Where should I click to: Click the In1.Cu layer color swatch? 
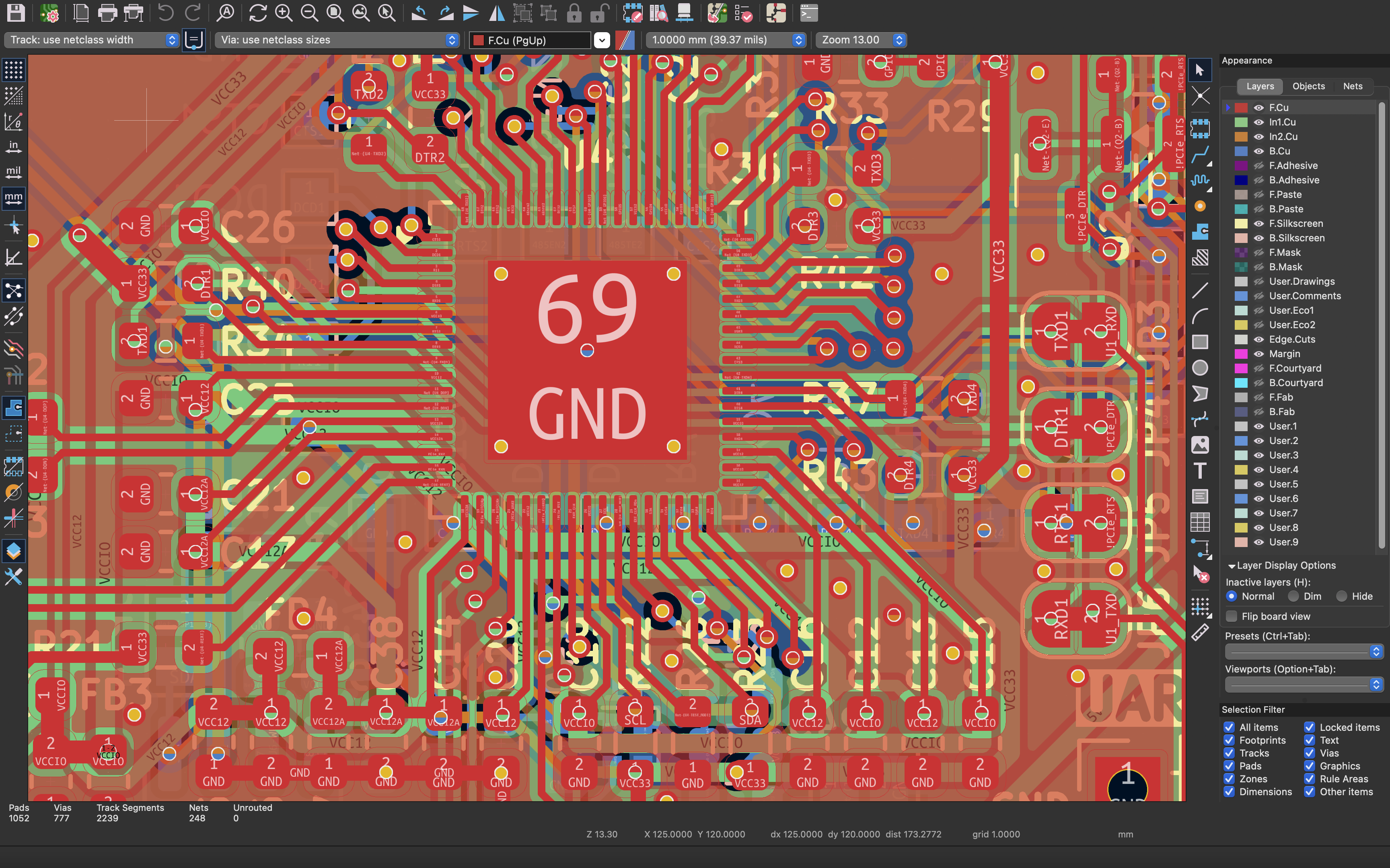[1241, 122]
